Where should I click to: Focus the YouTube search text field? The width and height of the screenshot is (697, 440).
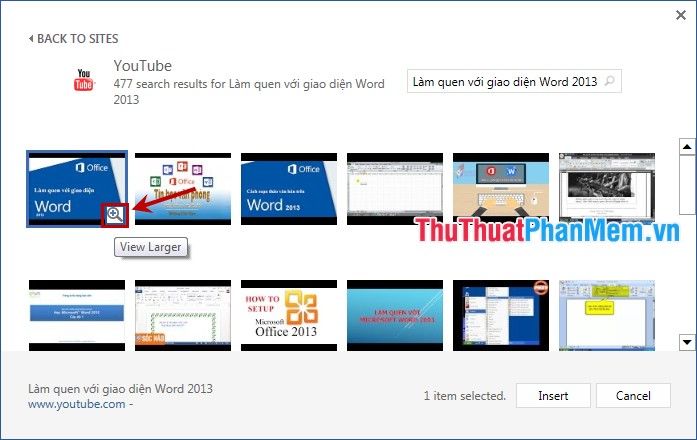coord(505,81)
